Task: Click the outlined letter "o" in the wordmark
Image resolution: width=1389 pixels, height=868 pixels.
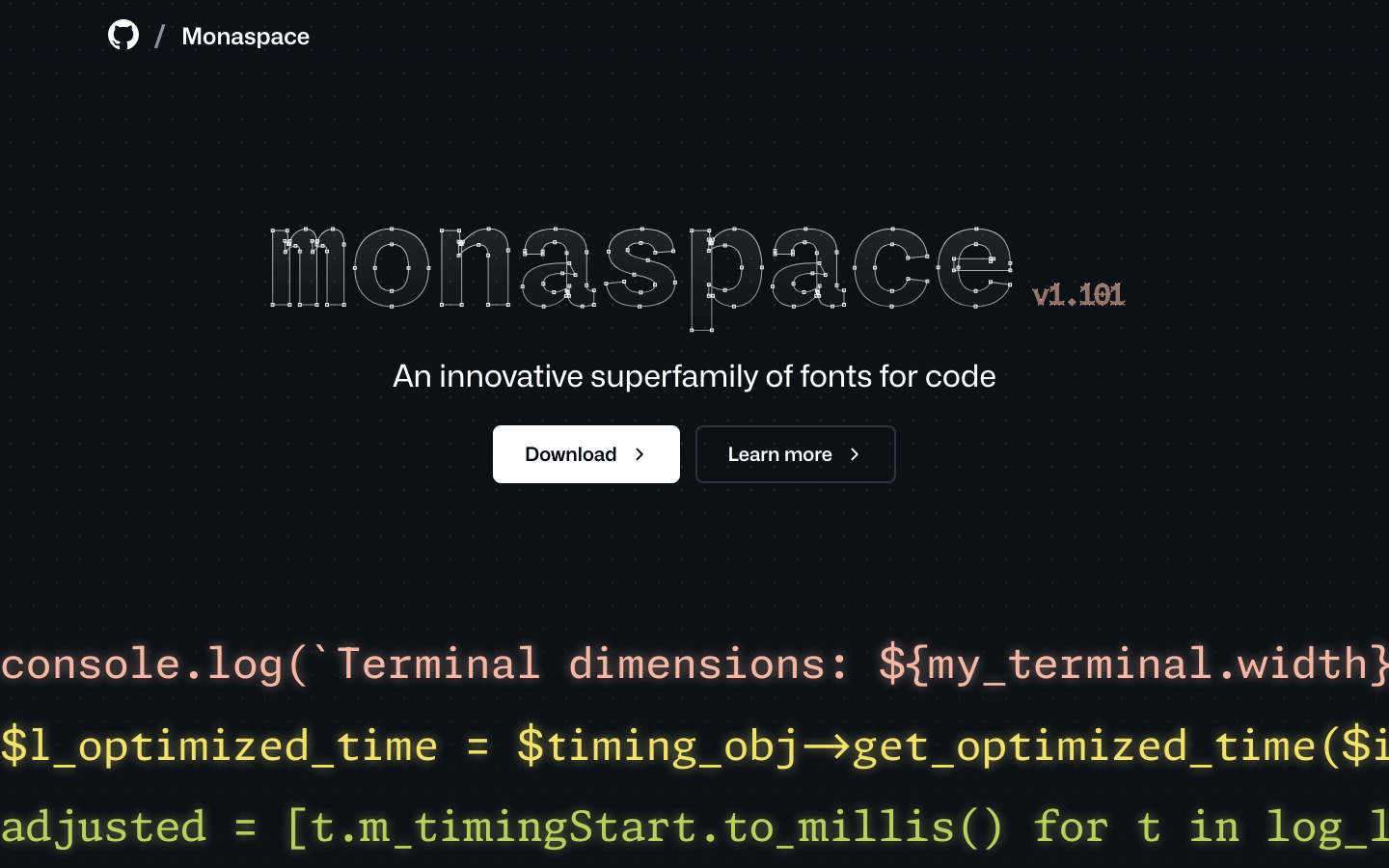Action: pos(392,268)
